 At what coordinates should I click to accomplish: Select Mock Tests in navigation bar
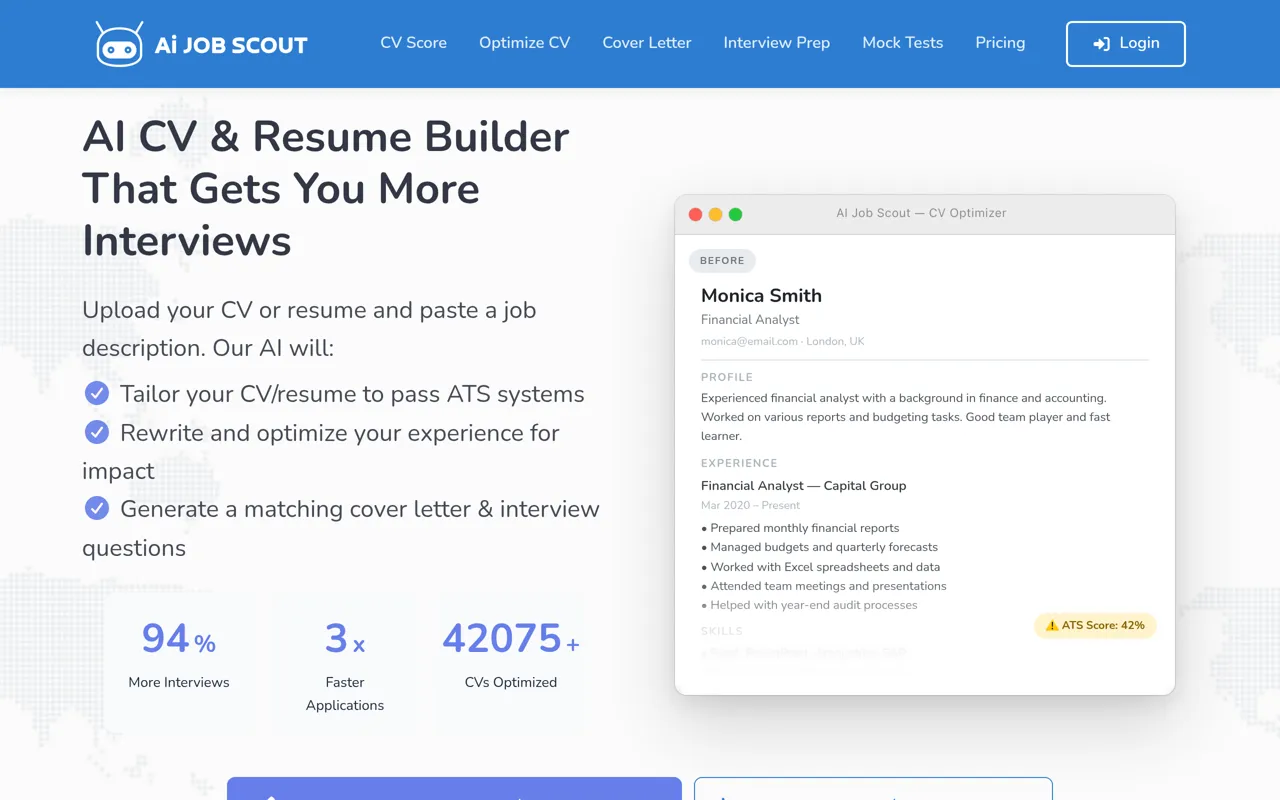[x=903, y=43]
